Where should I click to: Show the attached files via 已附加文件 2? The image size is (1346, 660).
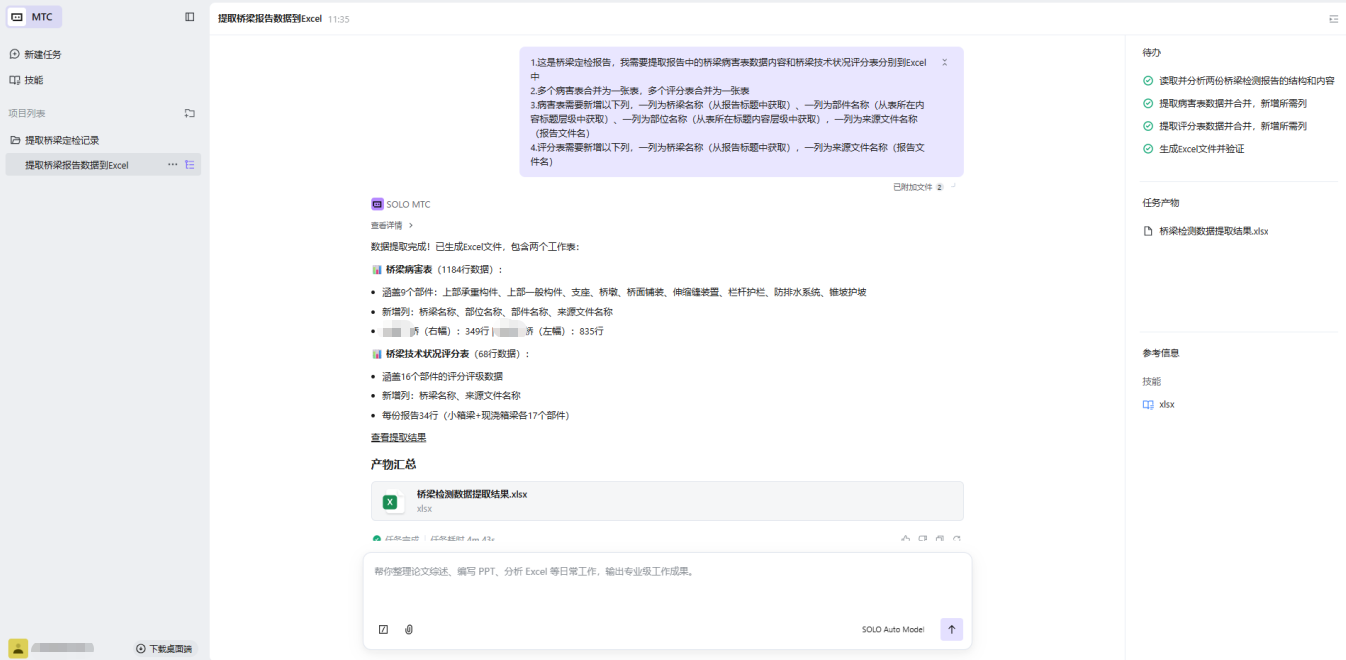coord(918,187)
